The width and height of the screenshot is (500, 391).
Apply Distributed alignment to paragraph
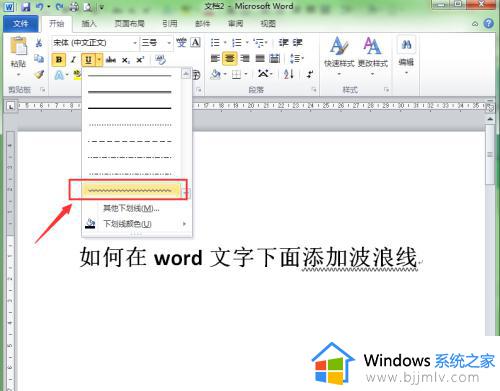[275, 59]
